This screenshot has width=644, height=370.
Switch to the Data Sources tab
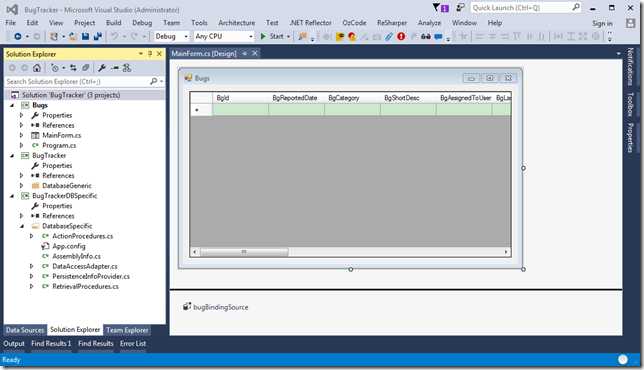coord(25,330)
